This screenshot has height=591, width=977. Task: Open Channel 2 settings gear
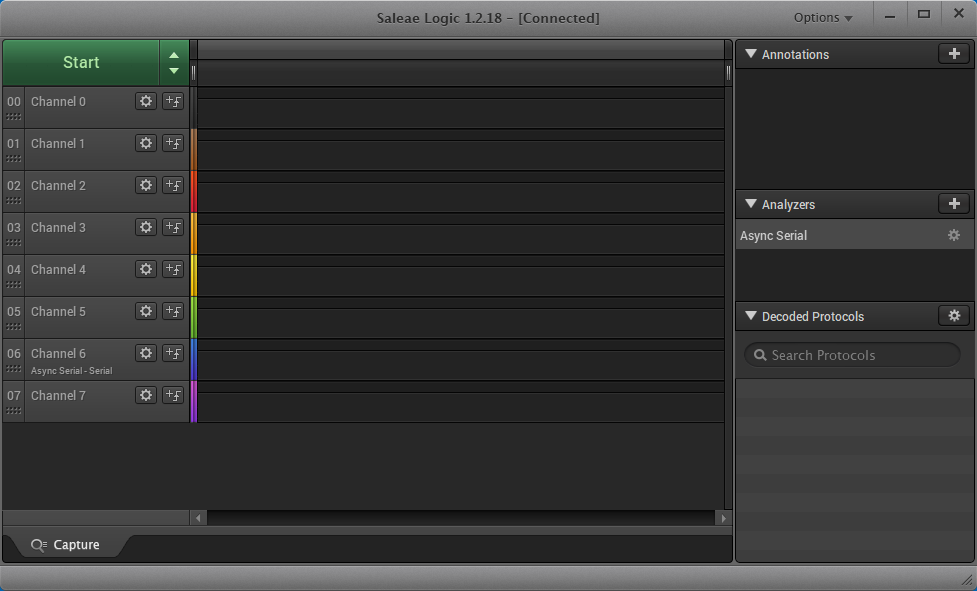(146, 186)
